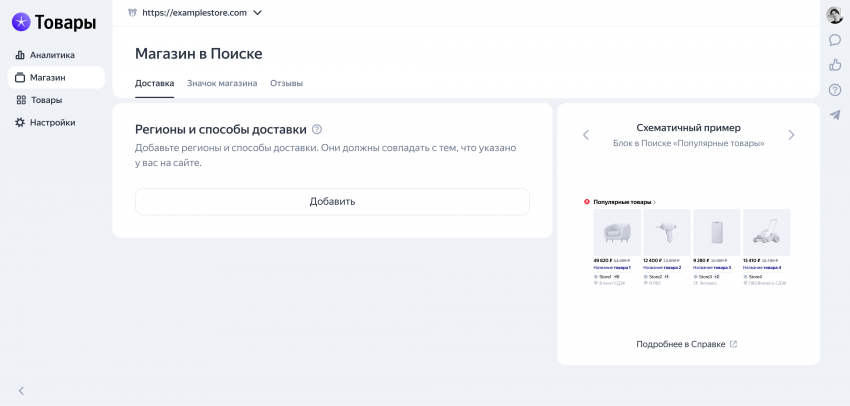Open the question mark help icon
This screenshot has height=406, width=850.
tap(835, 90)
